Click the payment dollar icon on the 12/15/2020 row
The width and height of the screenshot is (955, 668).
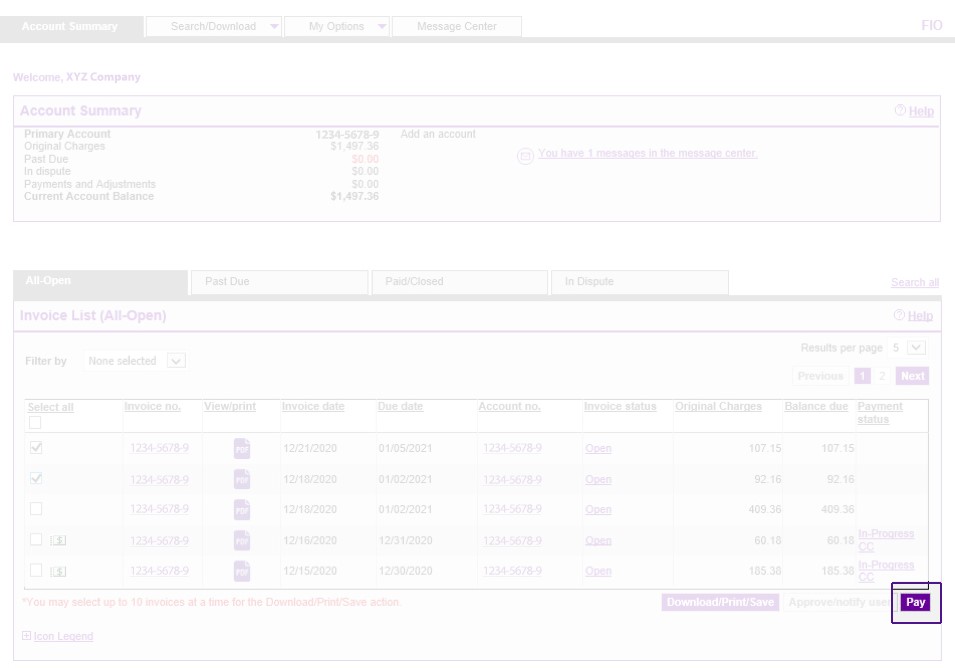pos(56,571)
